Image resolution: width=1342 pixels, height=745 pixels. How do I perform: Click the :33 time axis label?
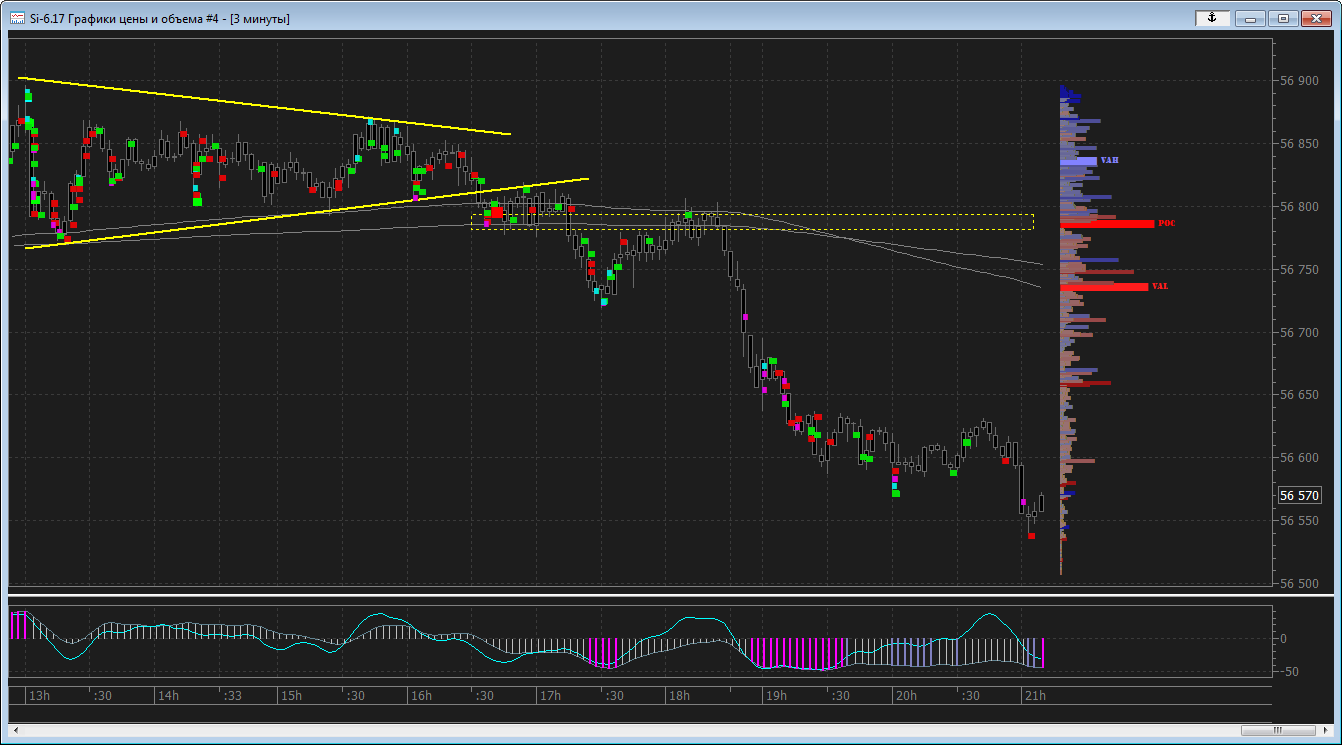pyautogui.click(x=232, y=695)
